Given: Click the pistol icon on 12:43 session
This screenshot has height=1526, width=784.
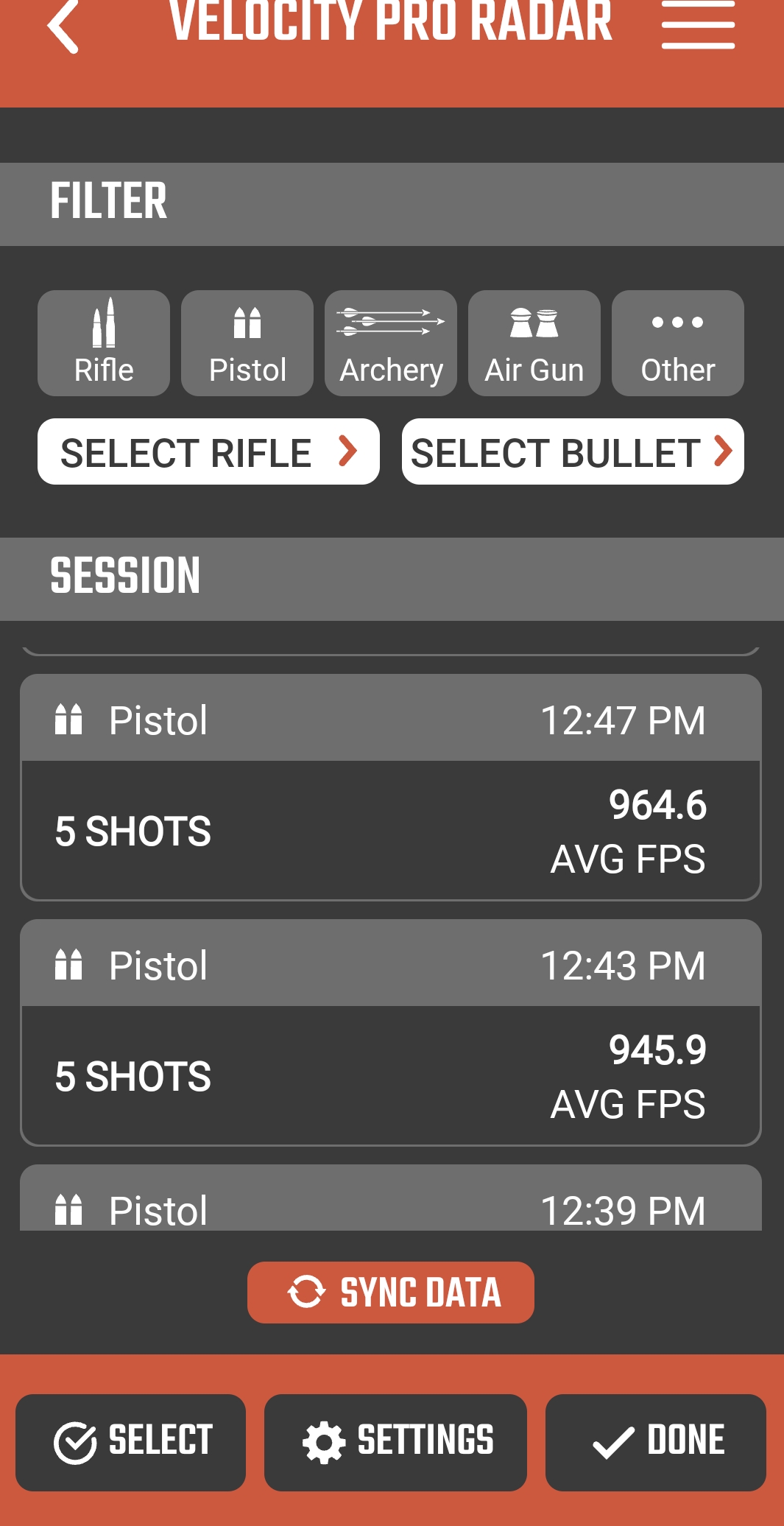Looking at the screenshot, I should click(68, 965).
